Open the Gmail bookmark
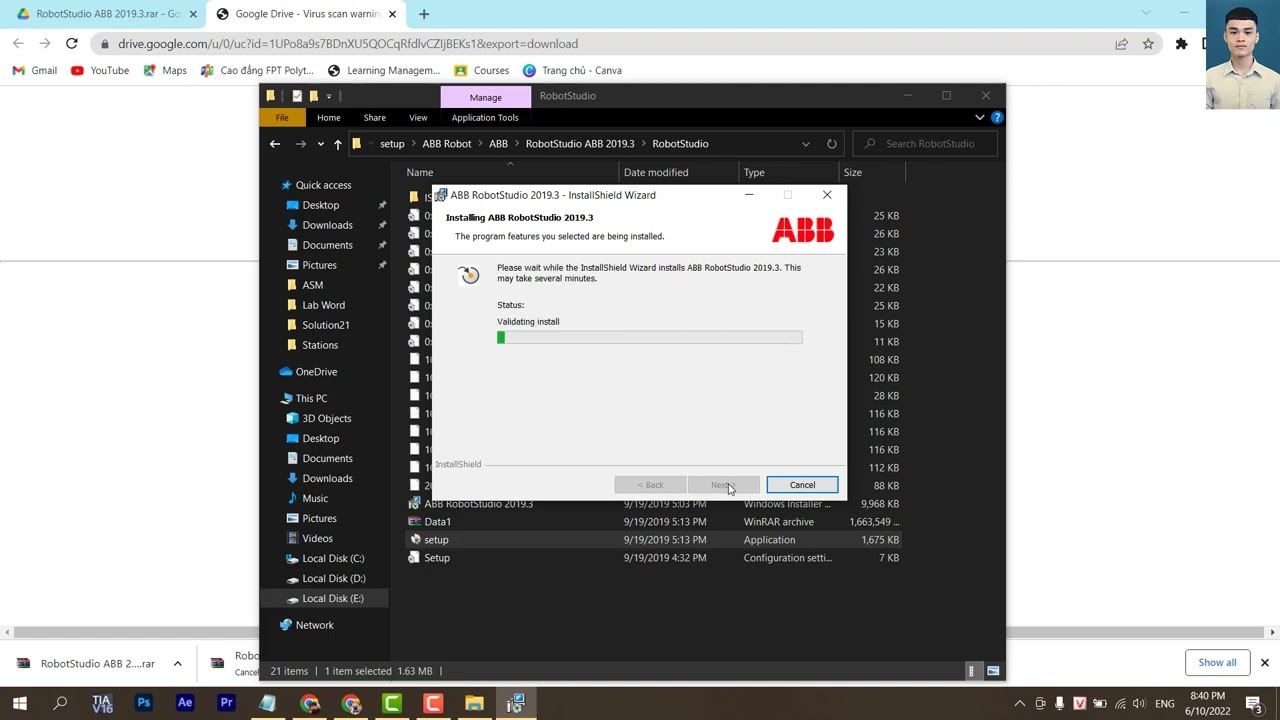 pyautogui.click(x=34, y=70)
